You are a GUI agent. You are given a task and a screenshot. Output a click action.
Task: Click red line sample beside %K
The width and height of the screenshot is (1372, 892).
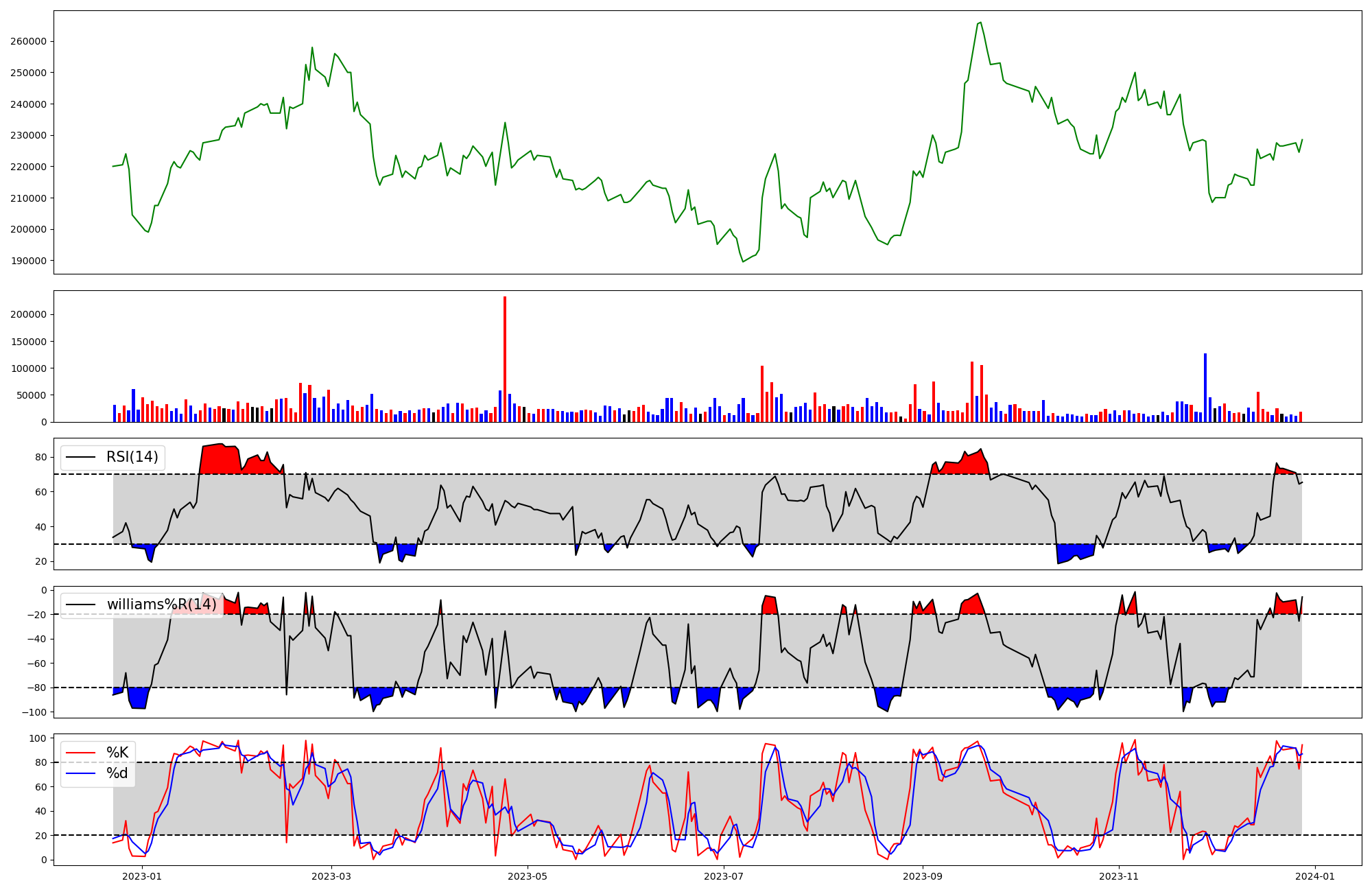point(82,753)
